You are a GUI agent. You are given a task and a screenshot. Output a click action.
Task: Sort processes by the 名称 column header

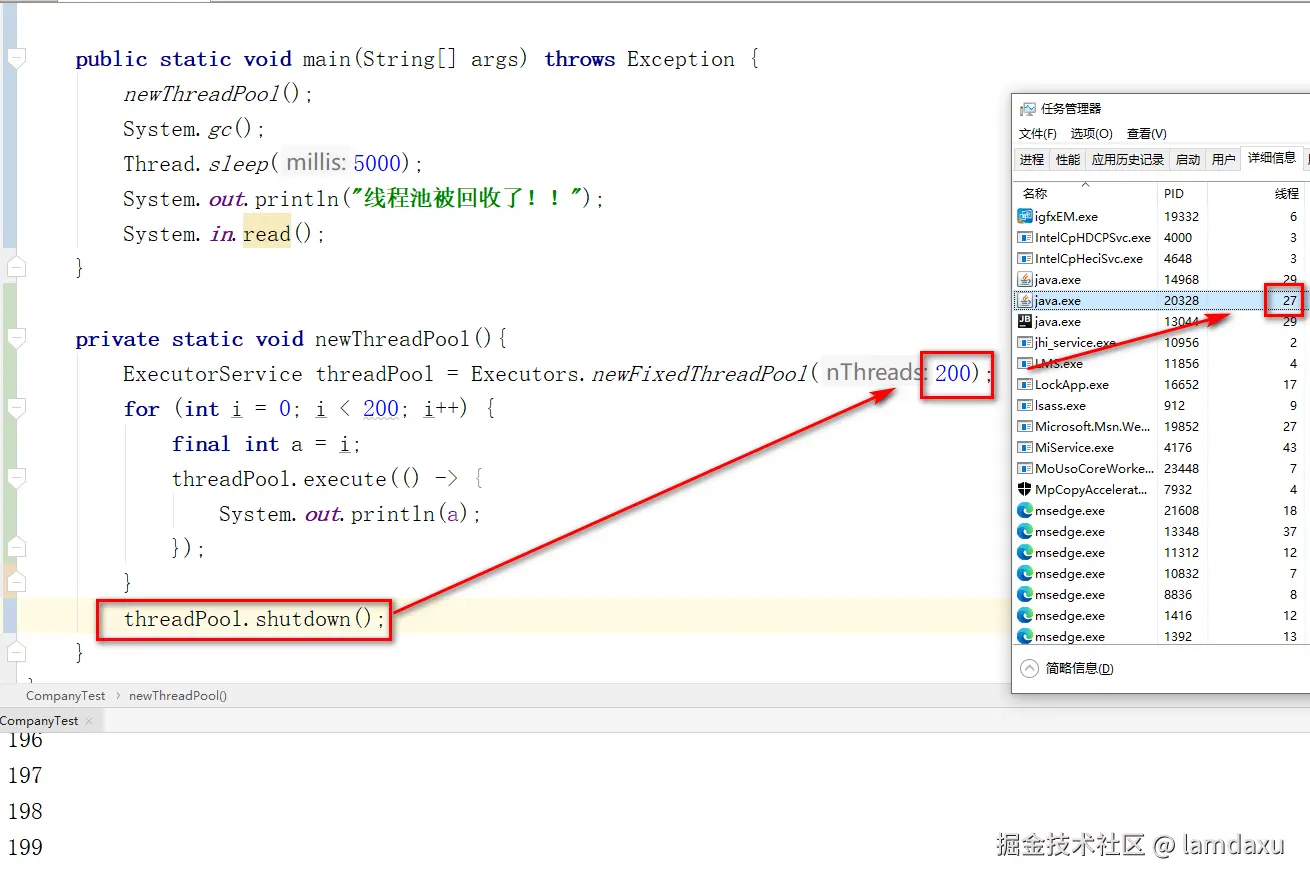tap(1086, 193)
